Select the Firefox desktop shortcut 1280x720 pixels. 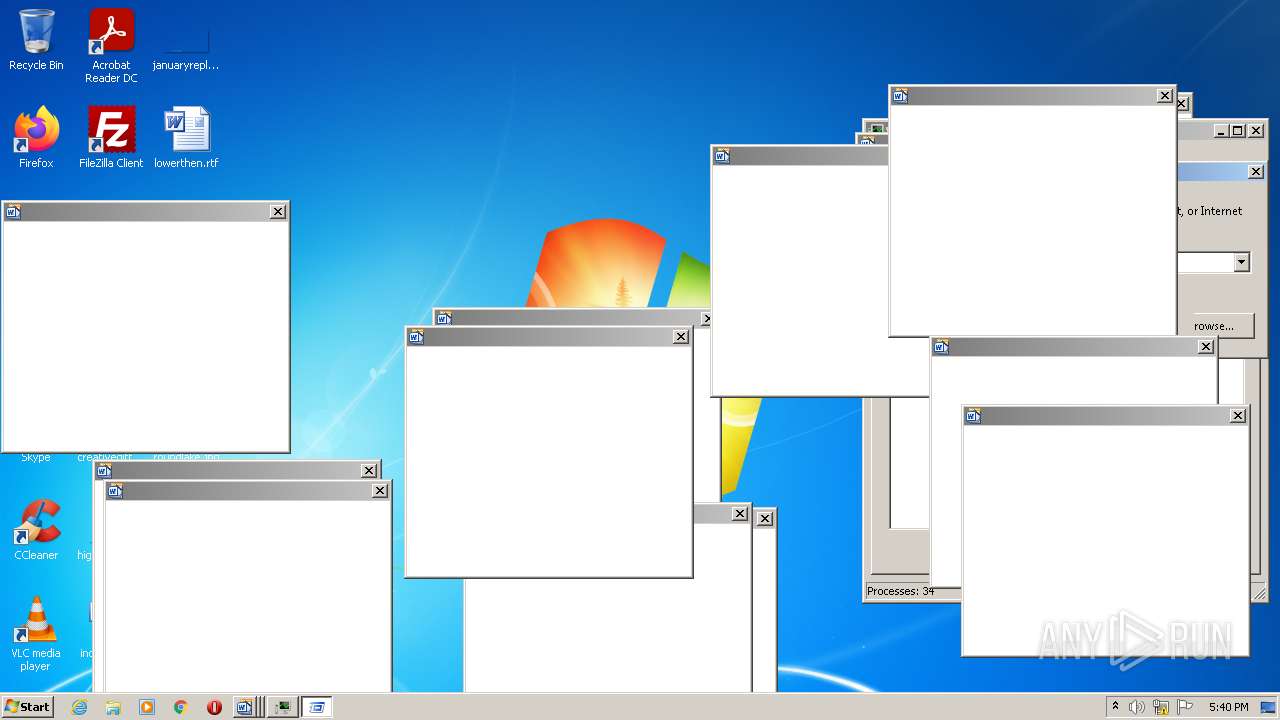pyautogui.click(x=36, y=138)
